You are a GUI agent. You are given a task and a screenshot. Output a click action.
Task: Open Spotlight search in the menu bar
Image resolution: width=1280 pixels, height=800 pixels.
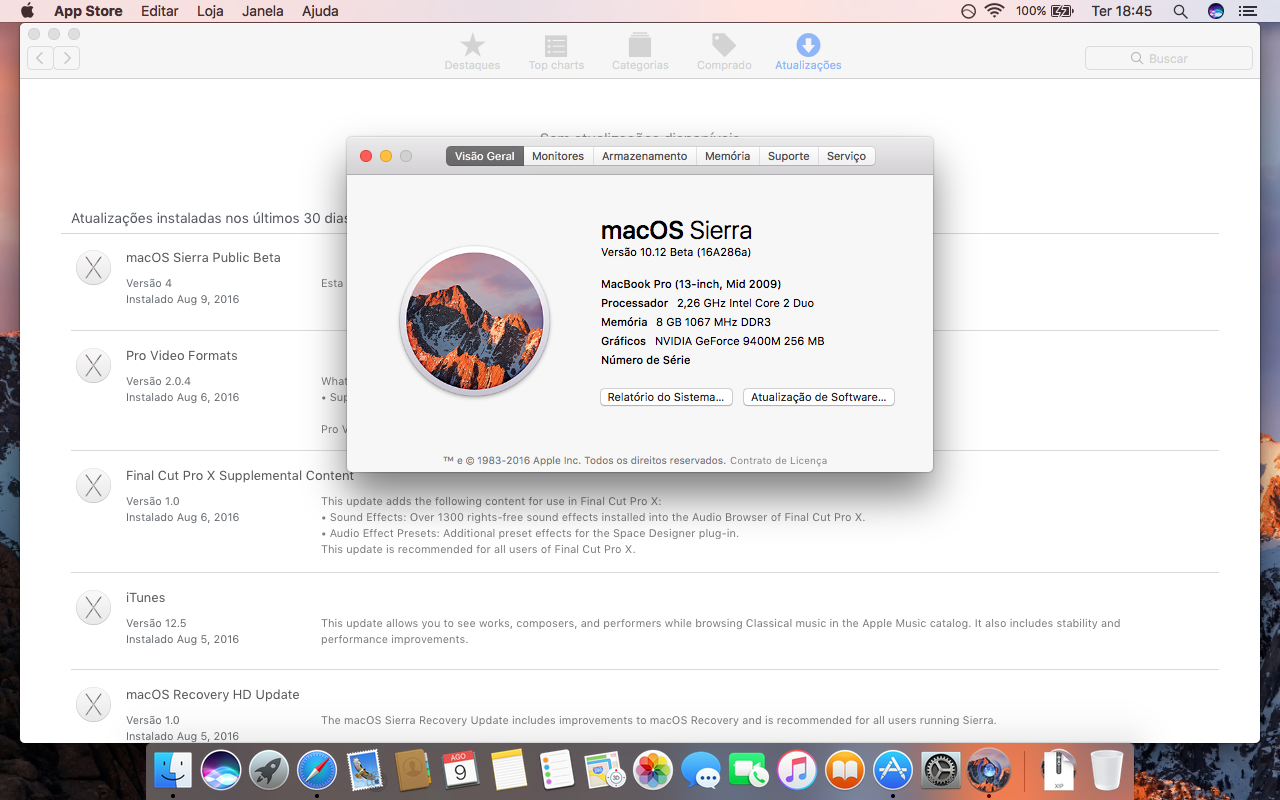(1180, 11)
